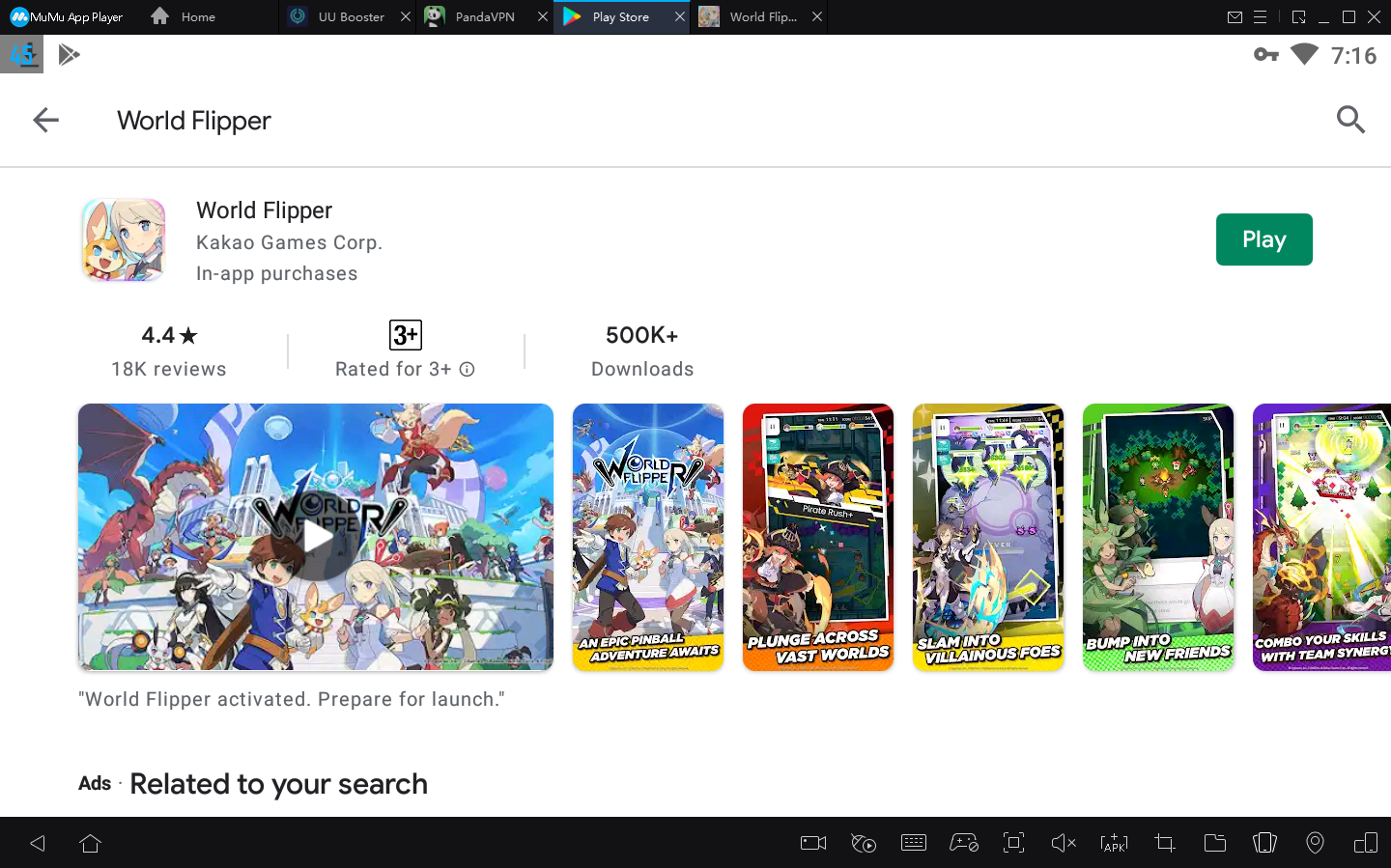Open the operation recorder mouse icon
The height and width of the screenshot is (868, 1391).
[x=864, y=843]
